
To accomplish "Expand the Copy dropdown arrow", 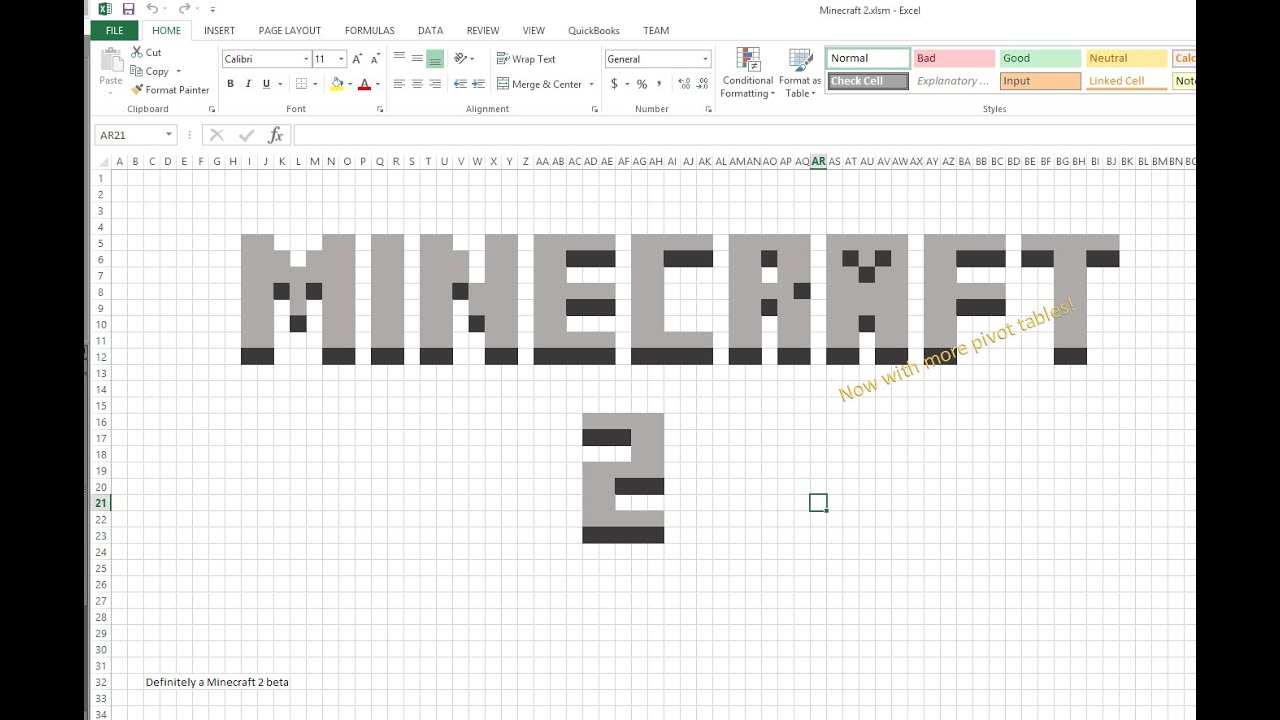I will point(178,71).
